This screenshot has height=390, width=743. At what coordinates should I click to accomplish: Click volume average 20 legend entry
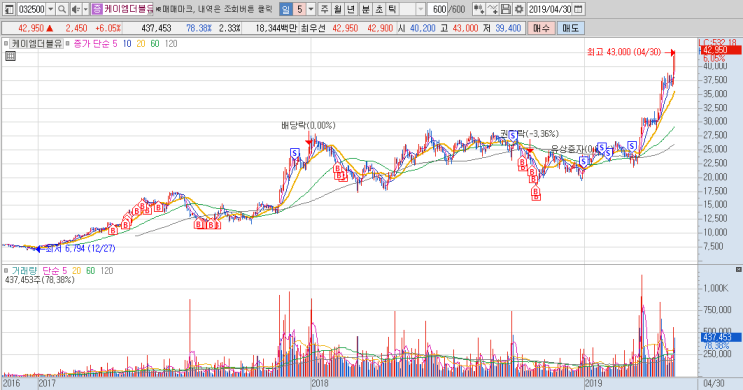pos(76,271)
